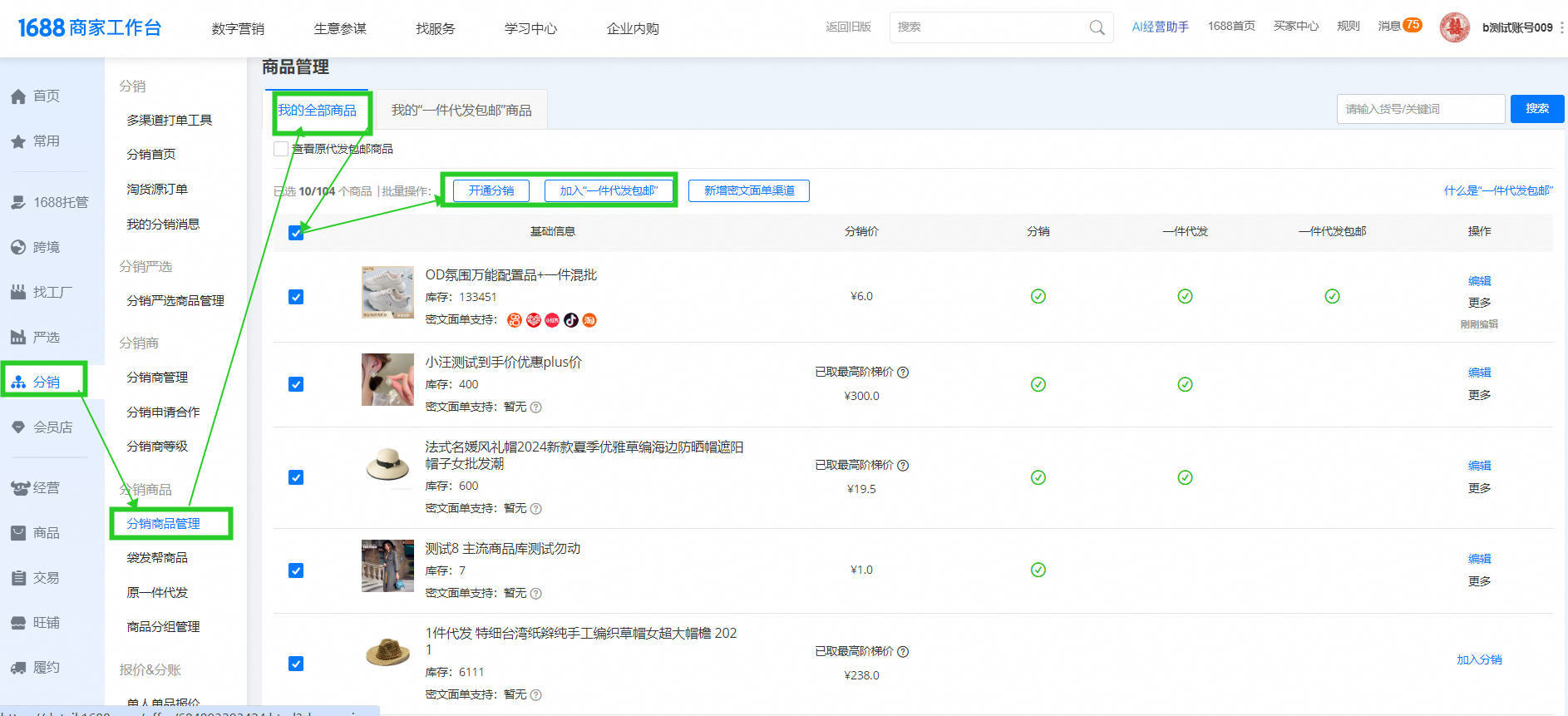This screenshot has height=716, width=1568.
Task: Click the help icon beside 已取最高阶梯价 for 小汪测试
Action: tap(903, 373)
